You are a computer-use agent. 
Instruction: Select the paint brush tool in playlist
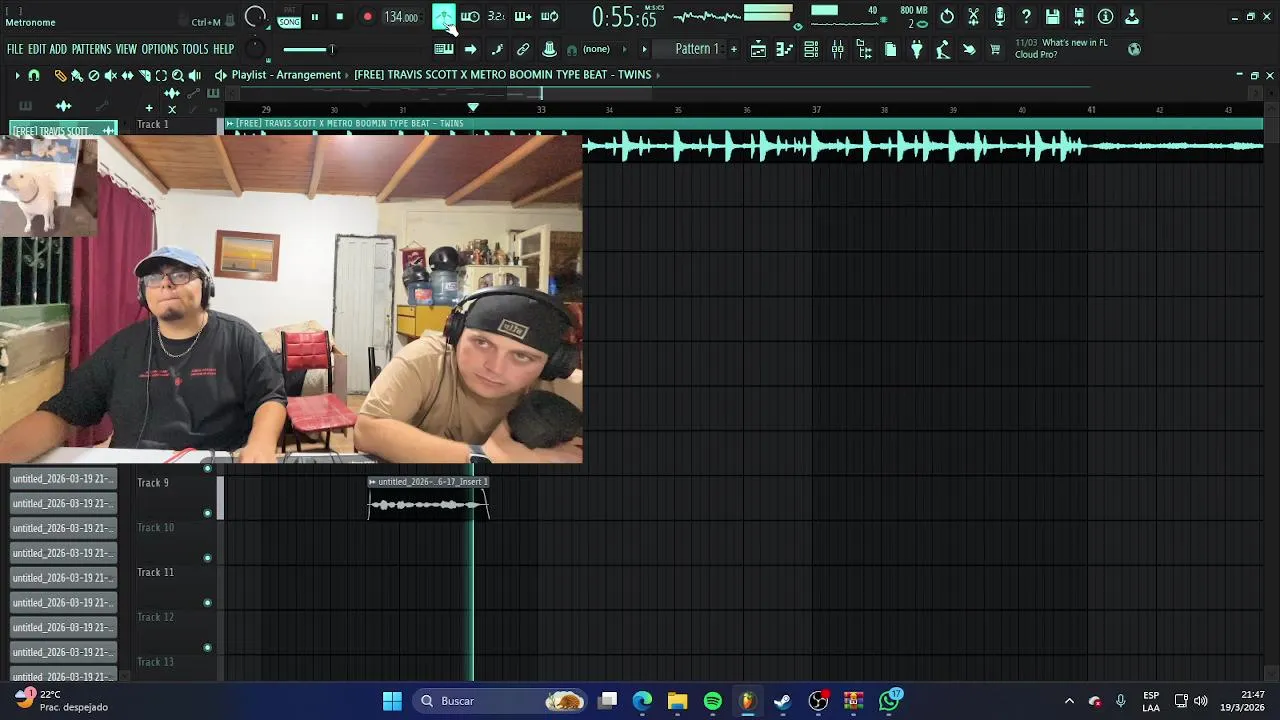[77, 75]
